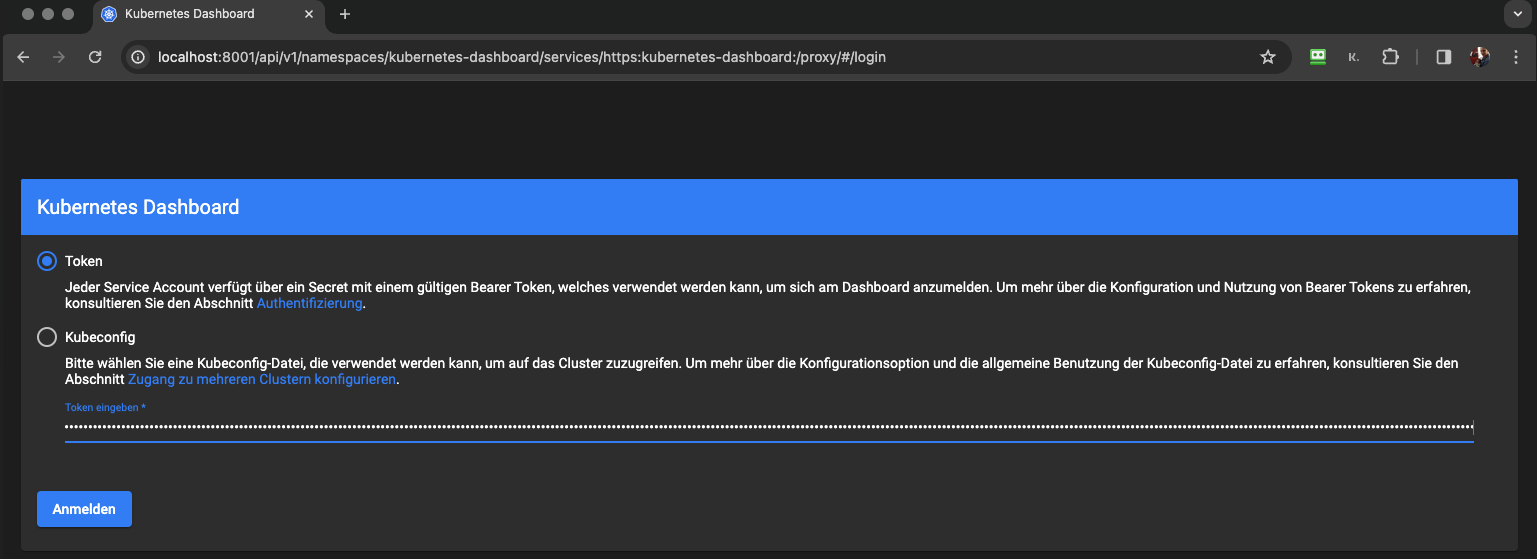Image resolution: width=1537 pixels, height=559 pixels.
Task: Open the Extensions puzzle piece menu
Action: 1390,57
